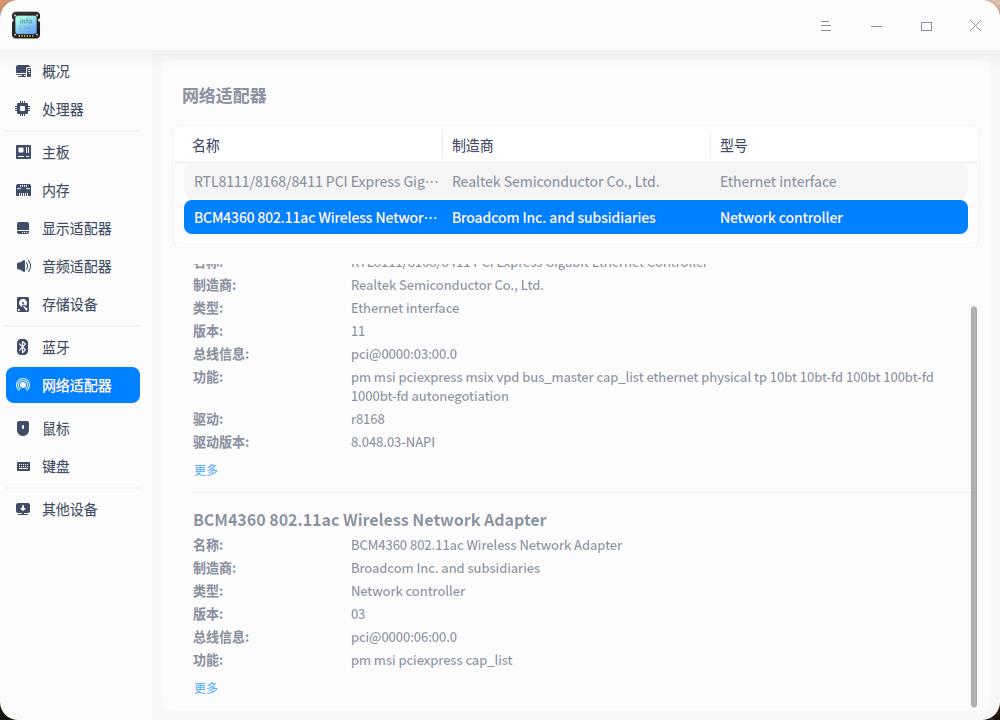Minimize the Device Manager window
Screen dimensions: 1000x720
coord(876,26)
